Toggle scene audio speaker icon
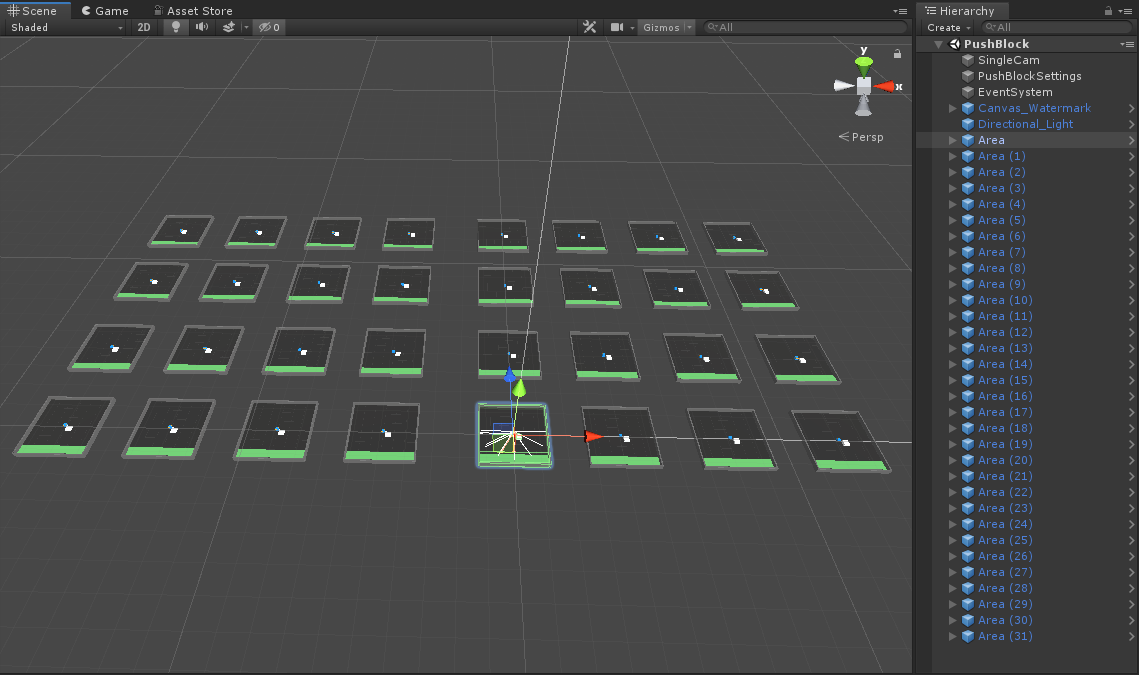 pos(201,27)
